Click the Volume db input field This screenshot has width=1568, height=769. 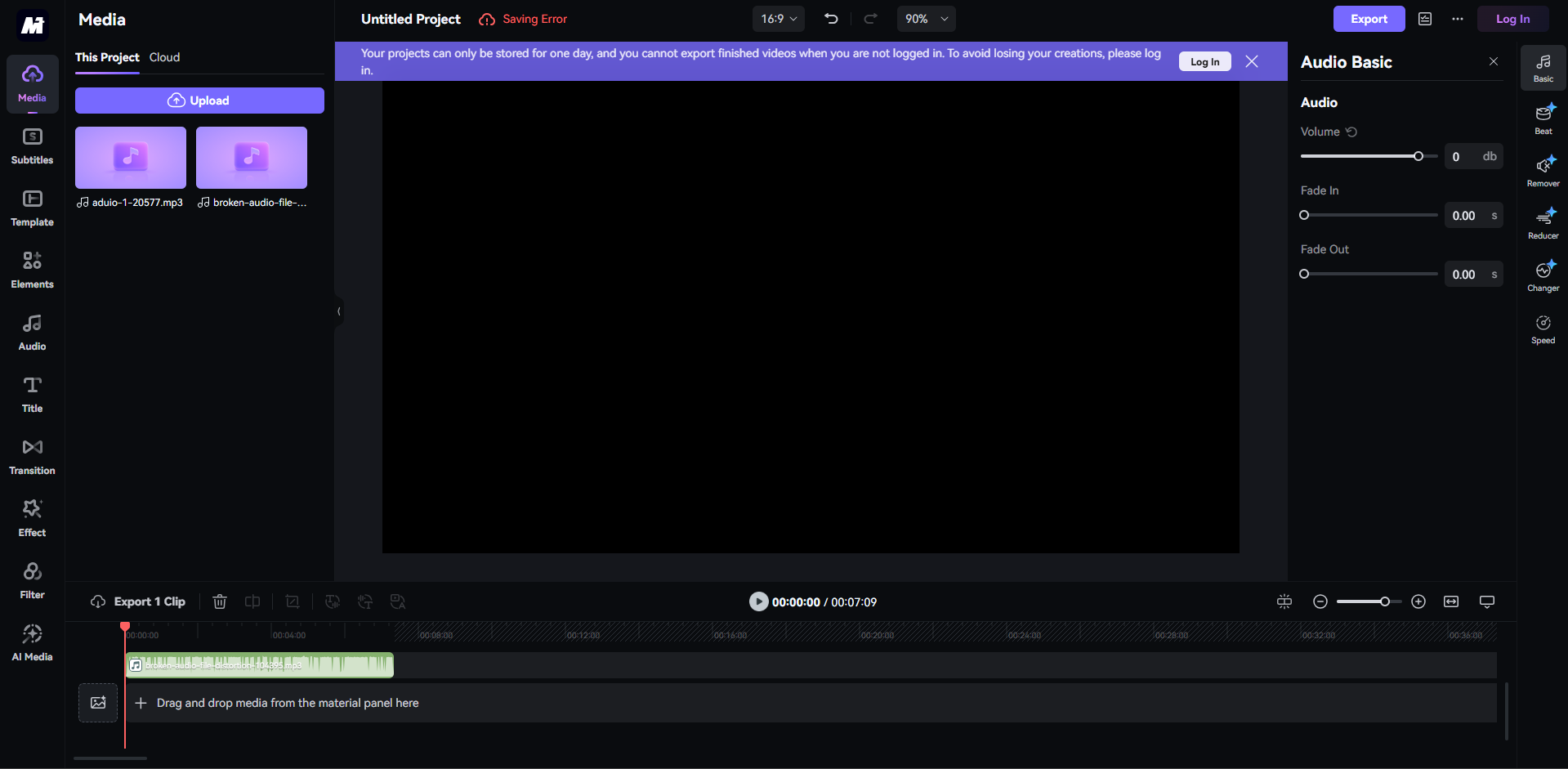1474,156
